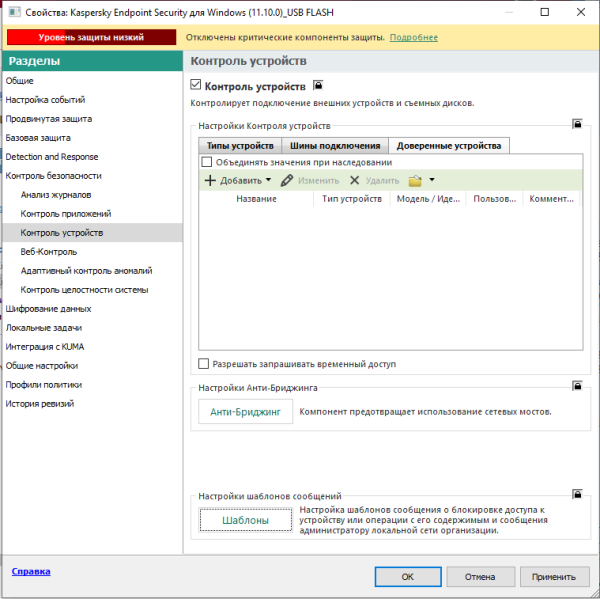Click the Применить button
Image resolution: width=600 pixels, height=599 pixels.
pyautogui.click(x=554, y=576)
